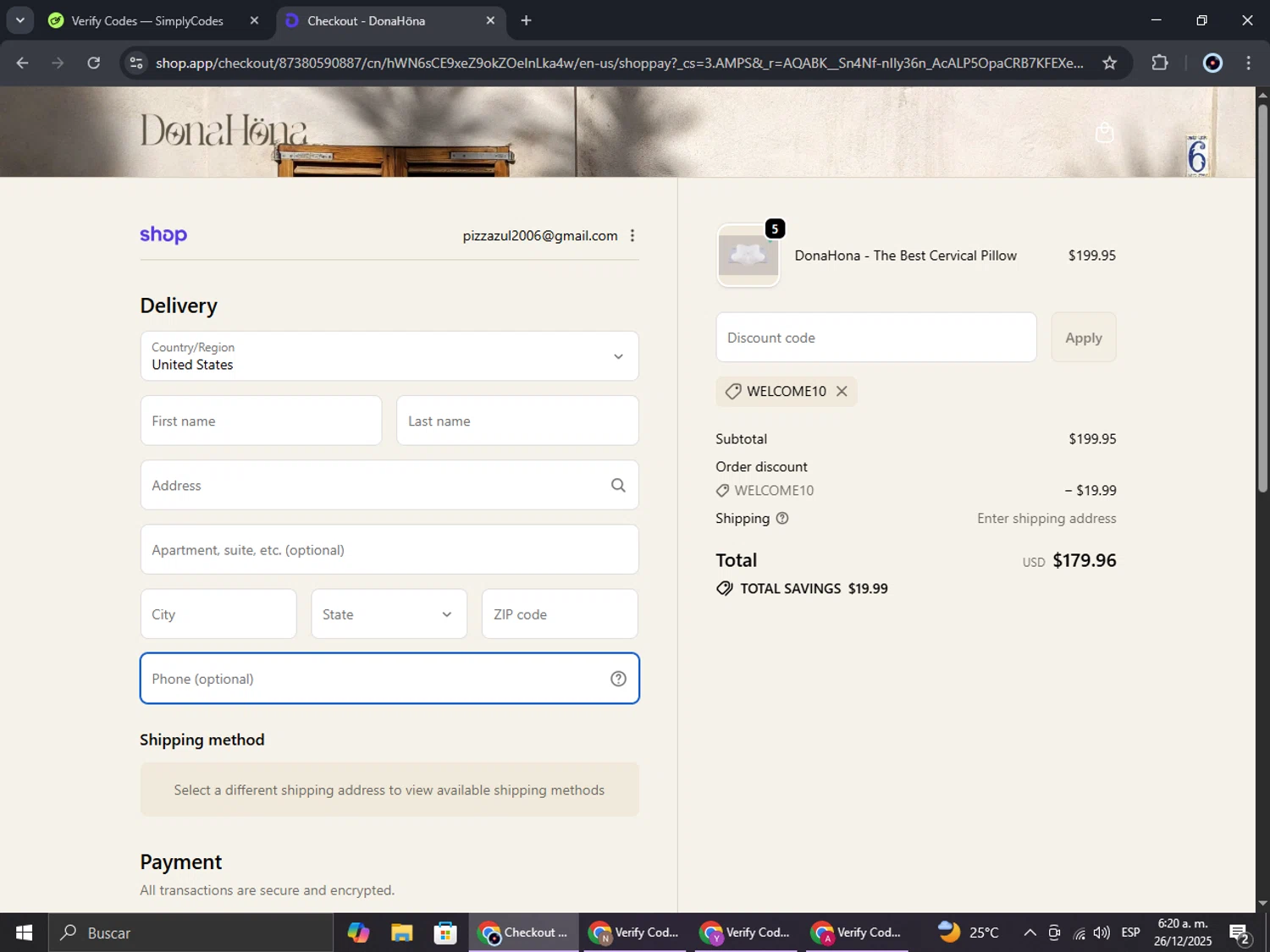Open the State dropdown
This screenshot has height=952, width=1270.
389,614
